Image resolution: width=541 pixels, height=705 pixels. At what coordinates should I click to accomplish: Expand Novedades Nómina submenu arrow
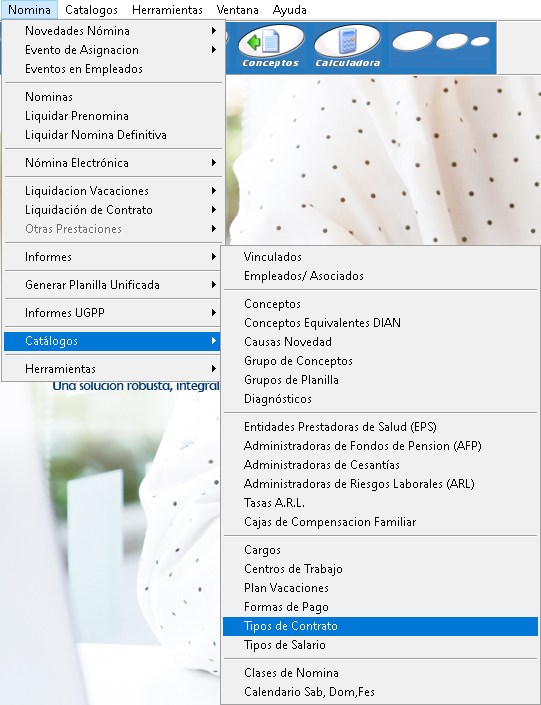click(214, 31)
